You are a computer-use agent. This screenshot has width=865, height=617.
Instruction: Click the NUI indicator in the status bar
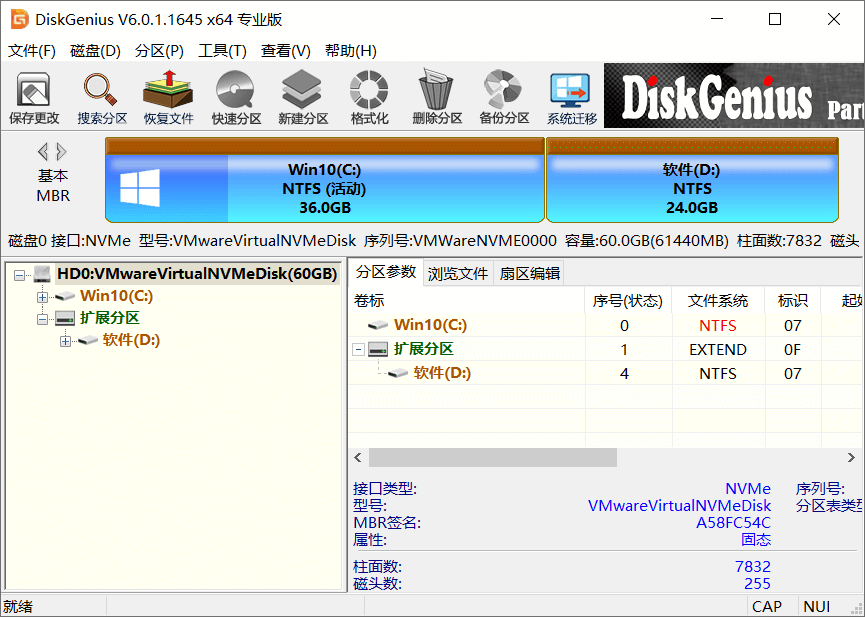(818, 606)
